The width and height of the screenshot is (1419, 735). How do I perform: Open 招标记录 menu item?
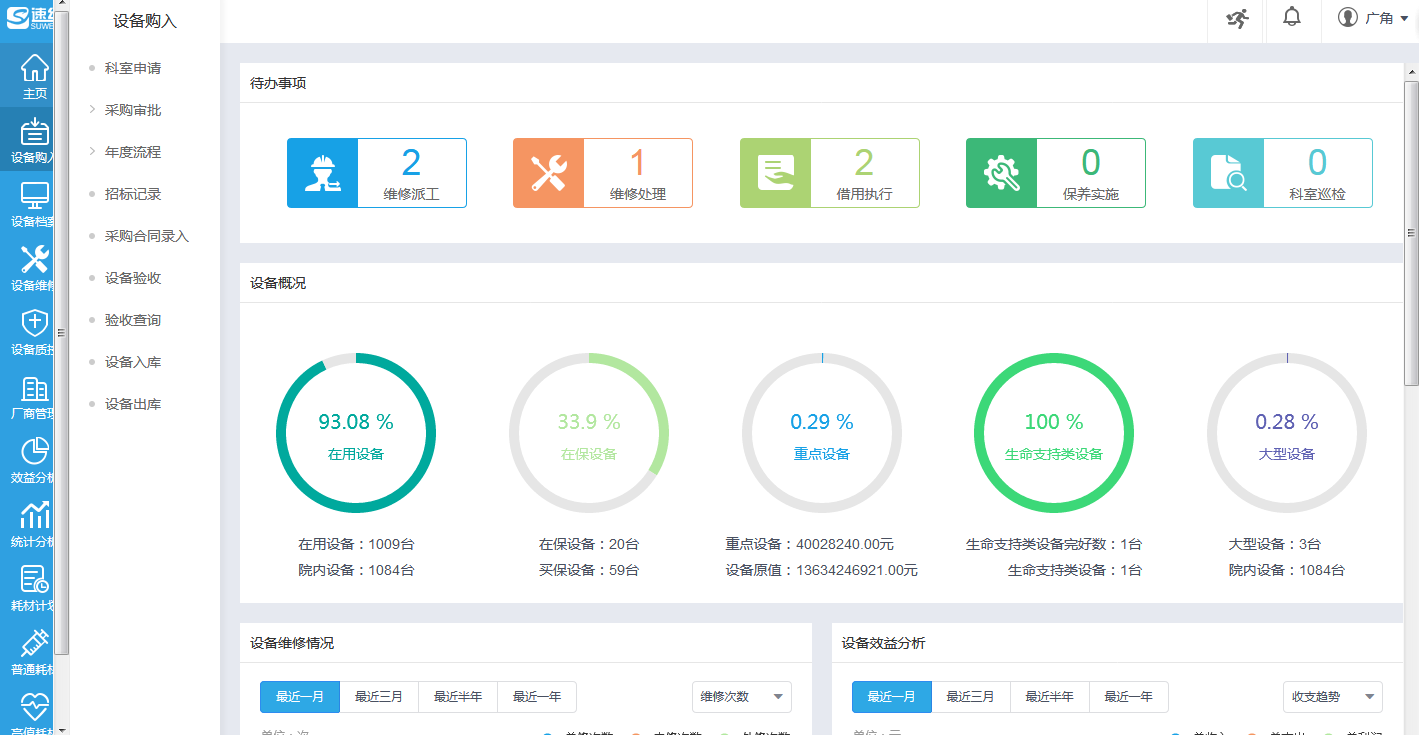tap(133, 194)
